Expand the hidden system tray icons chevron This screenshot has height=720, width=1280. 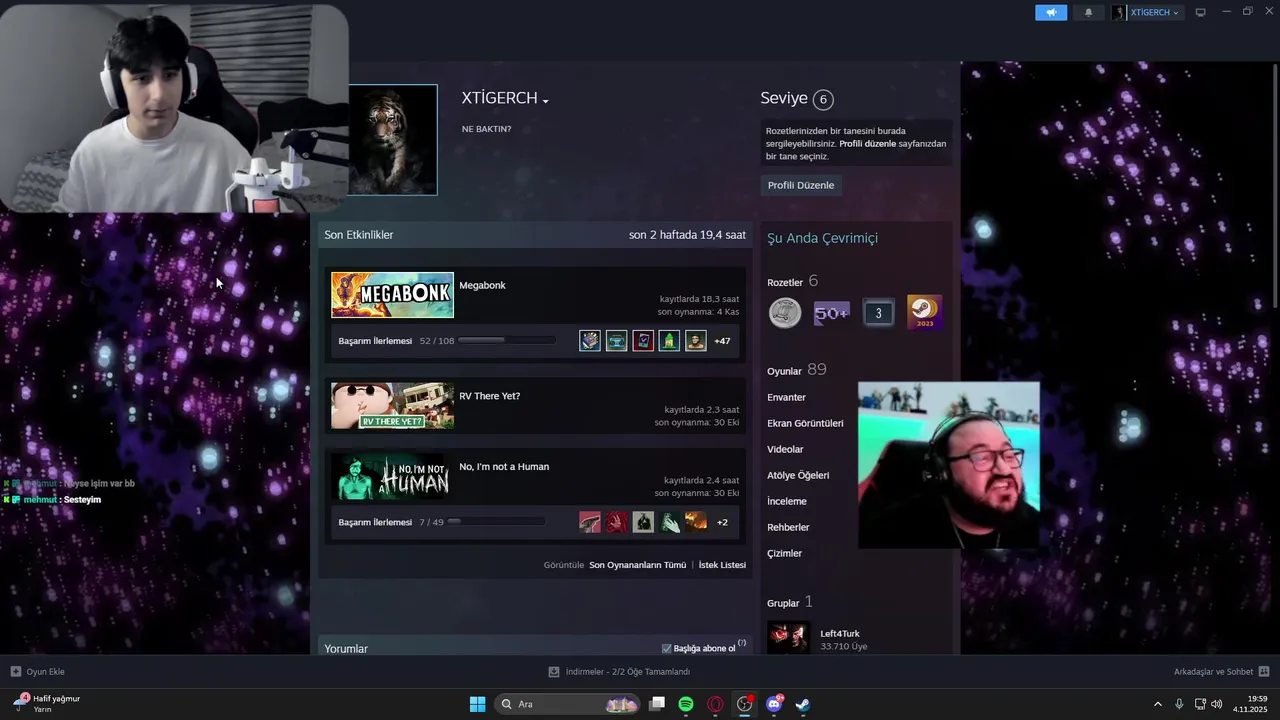pos(1158,704)
